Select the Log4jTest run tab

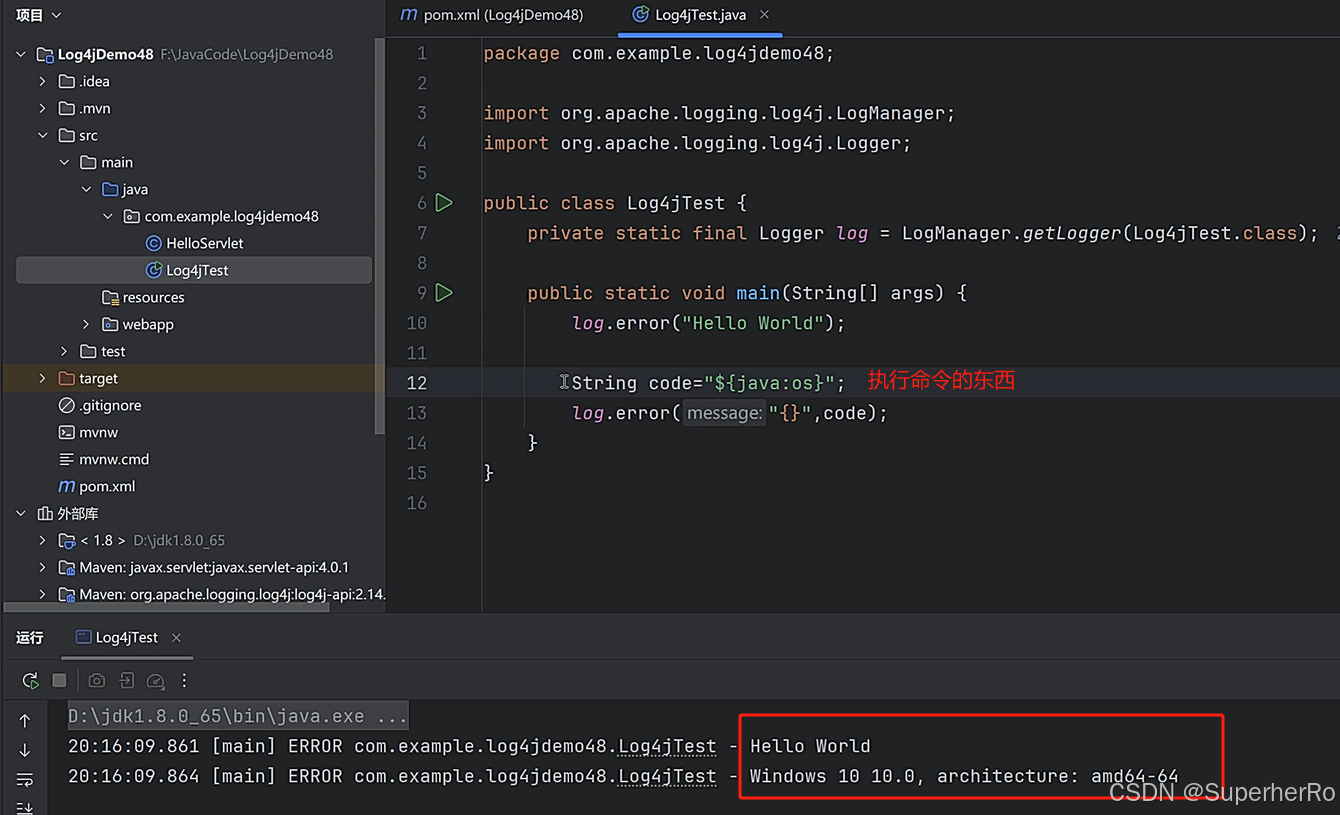pyautogui.click(x=126, y=638)
